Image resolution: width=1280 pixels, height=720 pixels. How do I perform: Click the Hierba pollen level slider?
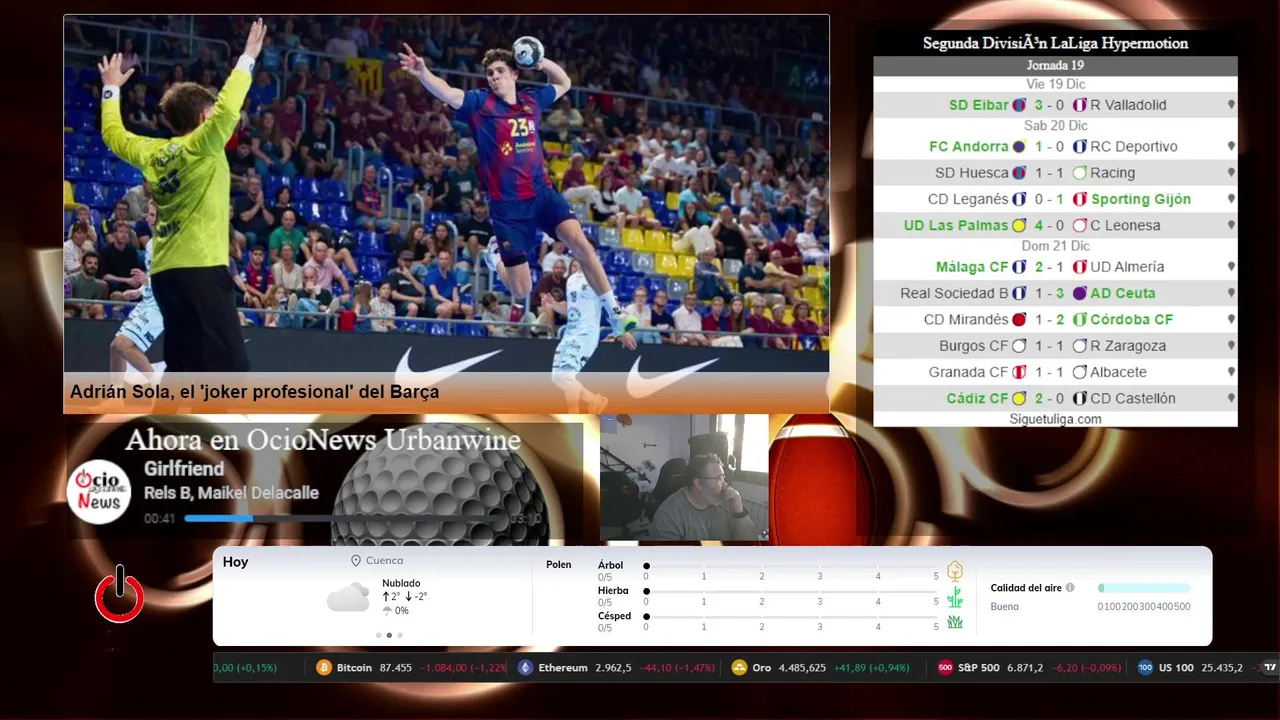coord(792,592)
